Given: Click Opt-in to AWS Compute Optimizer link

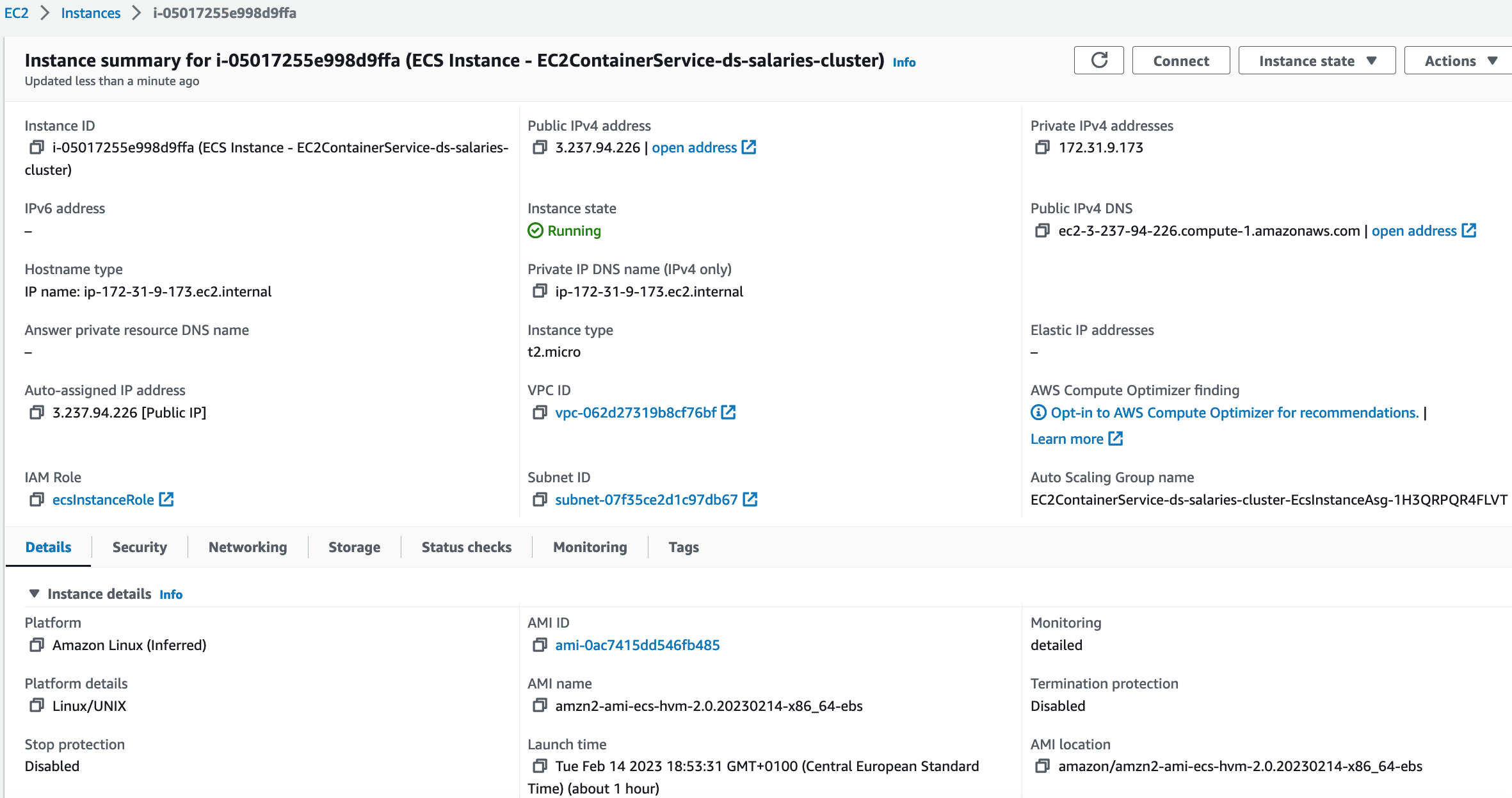Looking at the screenshot, I should [1235, 412].
